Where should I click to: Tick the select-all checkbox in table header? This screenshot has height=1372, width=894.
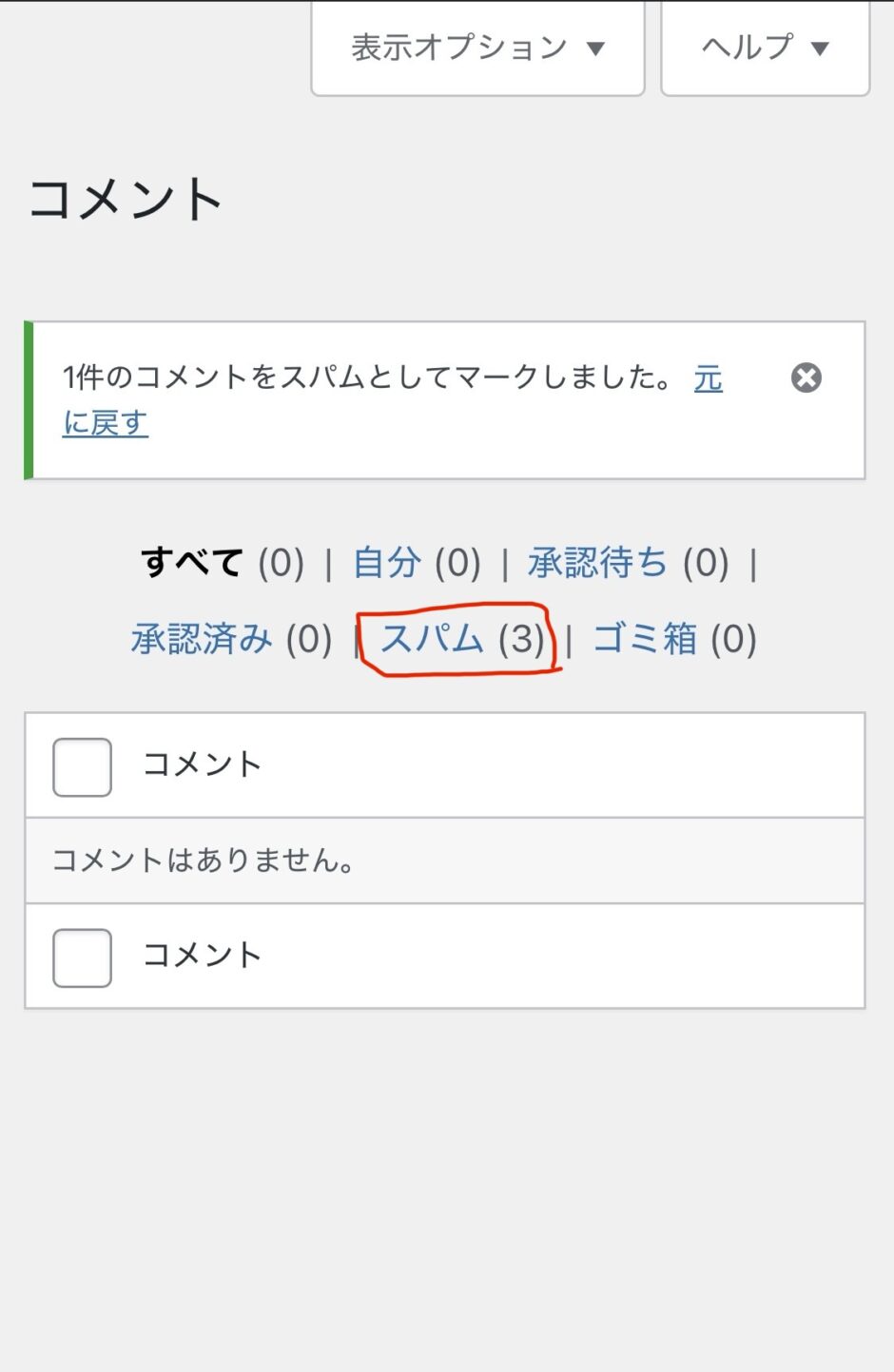click(x=83, y=766)
